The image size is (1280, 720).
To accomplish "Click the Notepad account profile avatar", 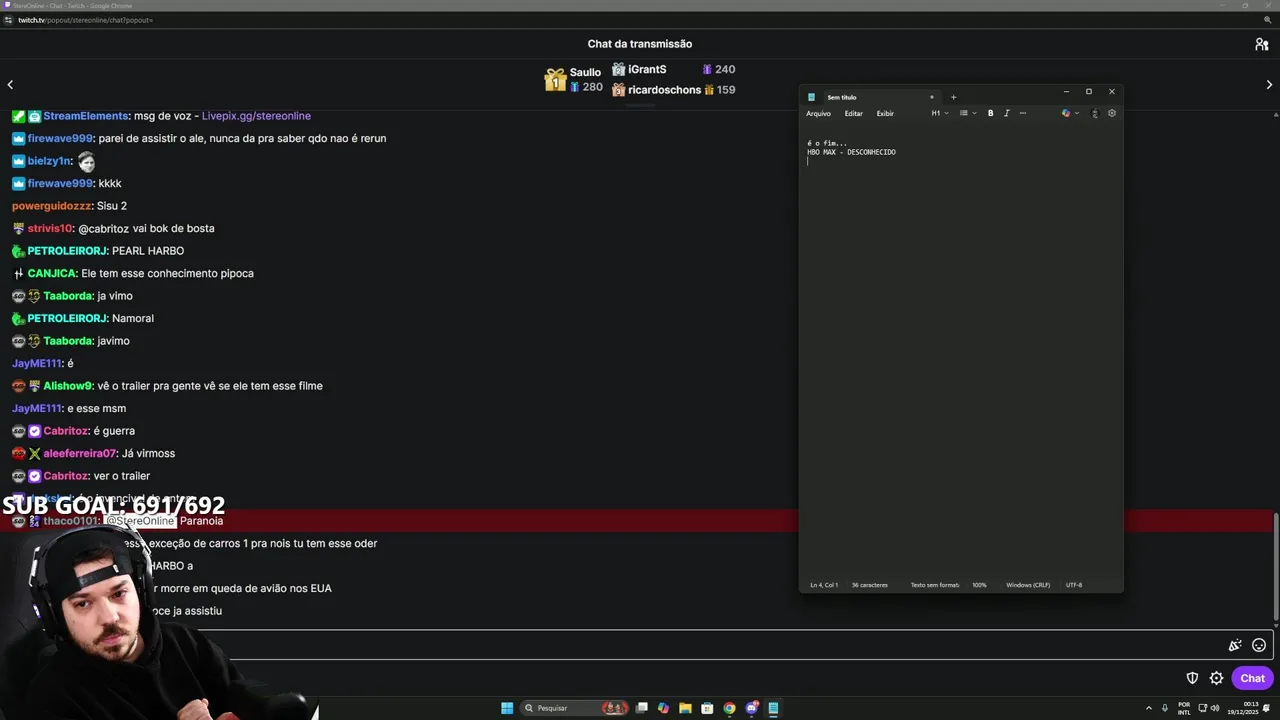I will tap(1094, 113).
